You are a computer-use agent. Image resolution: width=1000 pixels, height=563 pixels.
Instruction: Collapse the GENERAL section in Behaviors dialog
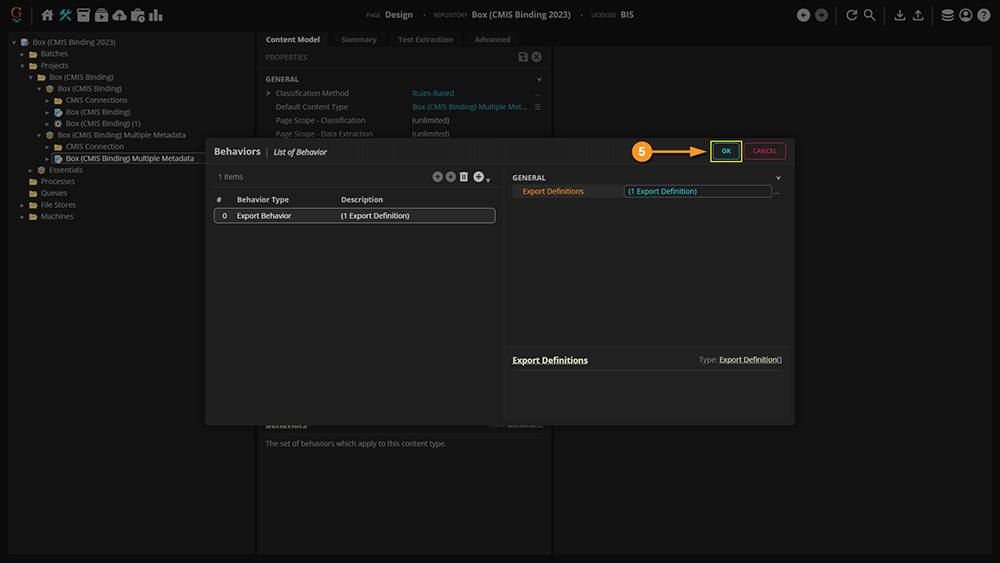(x=778, y=178)
